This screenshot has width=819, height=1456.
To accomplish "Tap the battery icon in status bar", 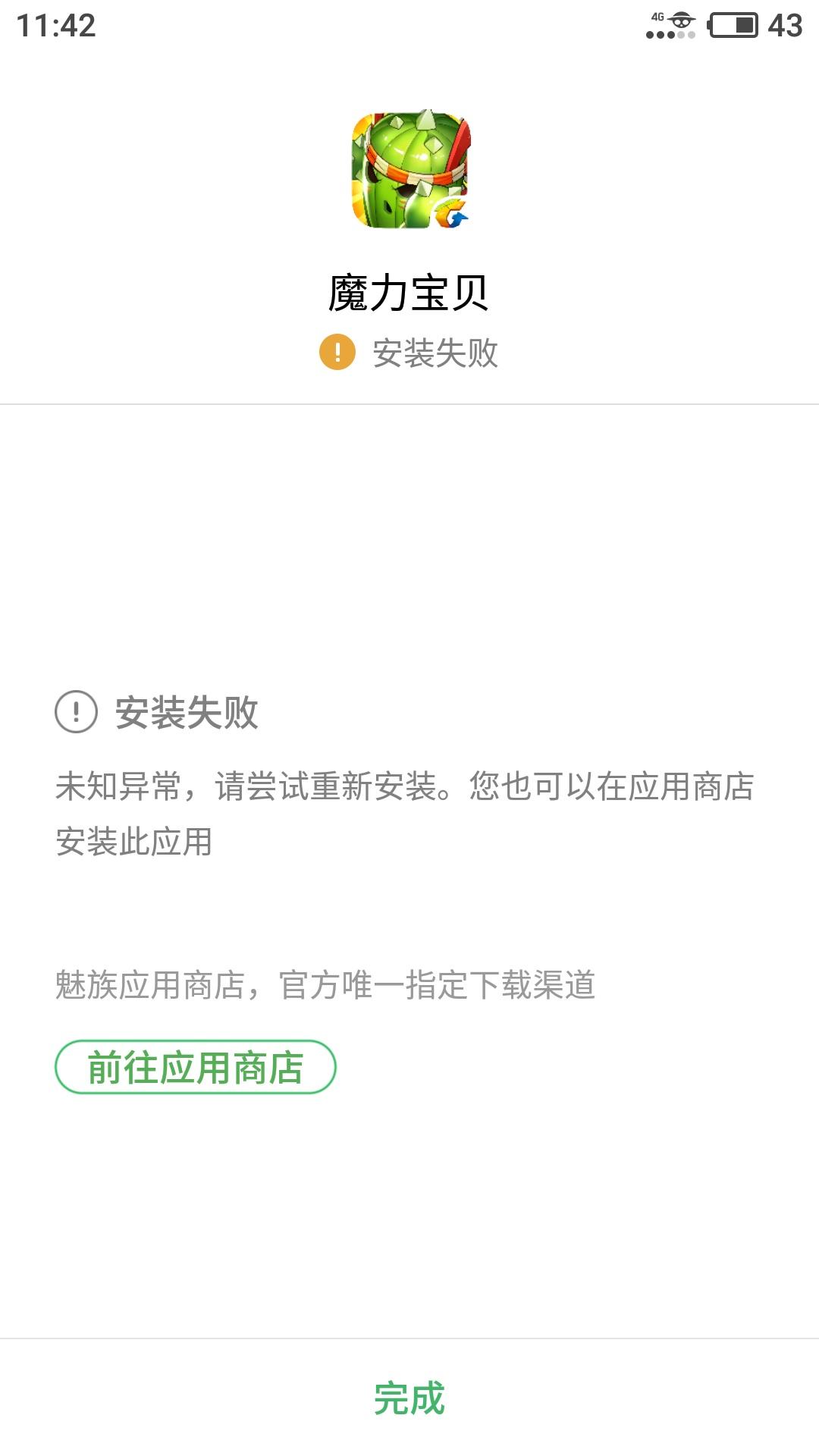I will 733,25.
